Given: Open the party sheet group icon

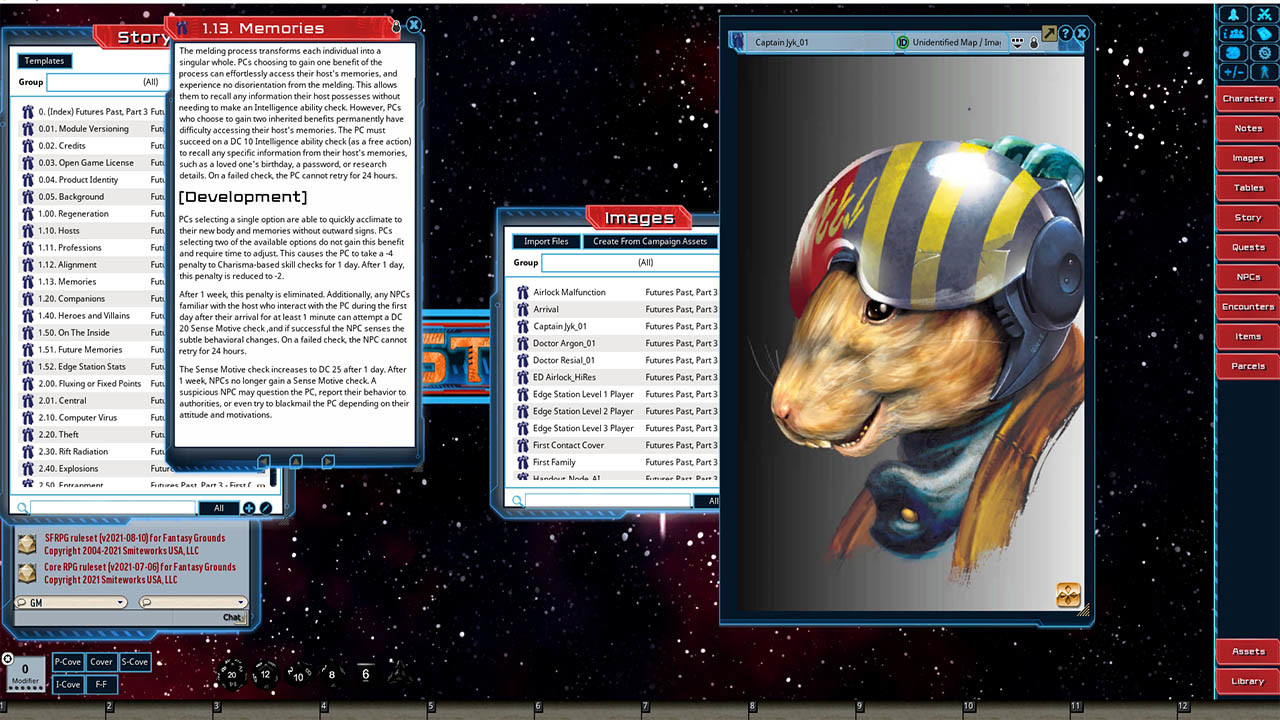Looking at the screenshot, I should 1233,33.
